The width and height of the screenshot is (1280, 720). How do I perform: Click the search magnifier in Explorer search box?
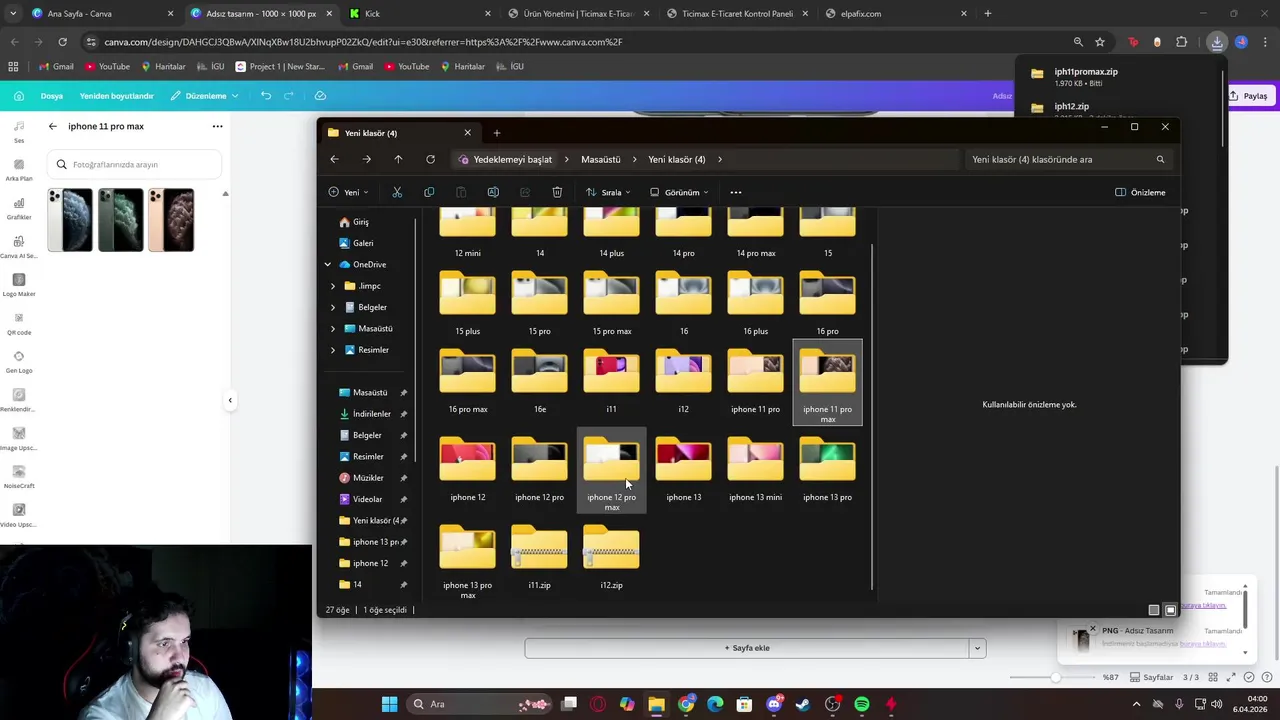pos(1160,159)
